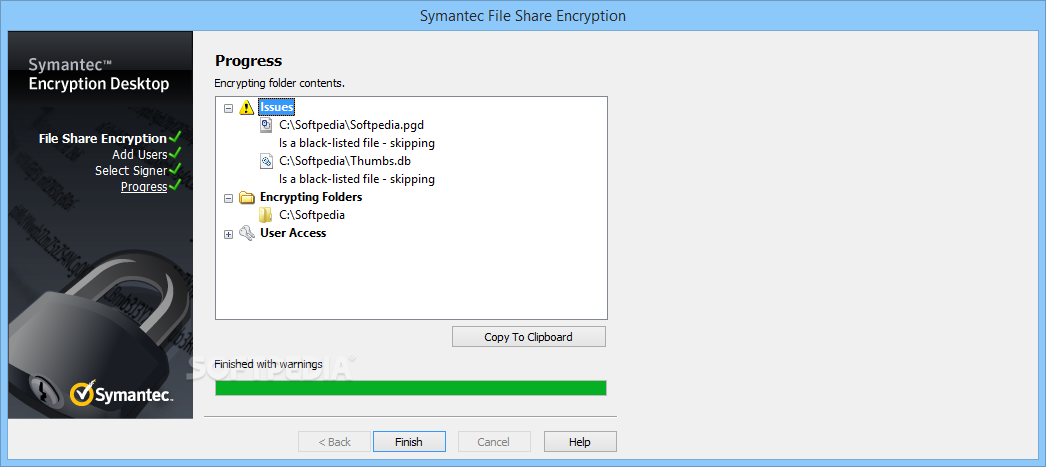
Task: Select the Encrypting Folders heading
Action: point(311,197)
